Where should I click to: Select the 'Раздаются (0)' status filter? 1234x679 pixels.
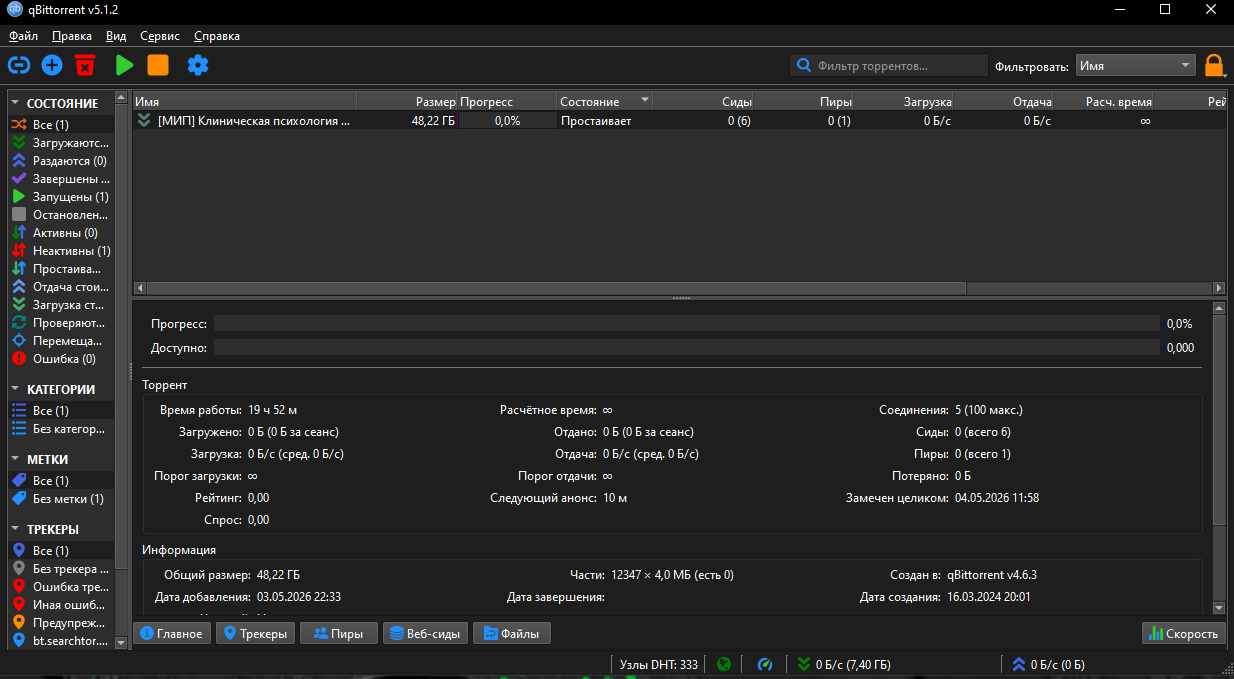62,161
